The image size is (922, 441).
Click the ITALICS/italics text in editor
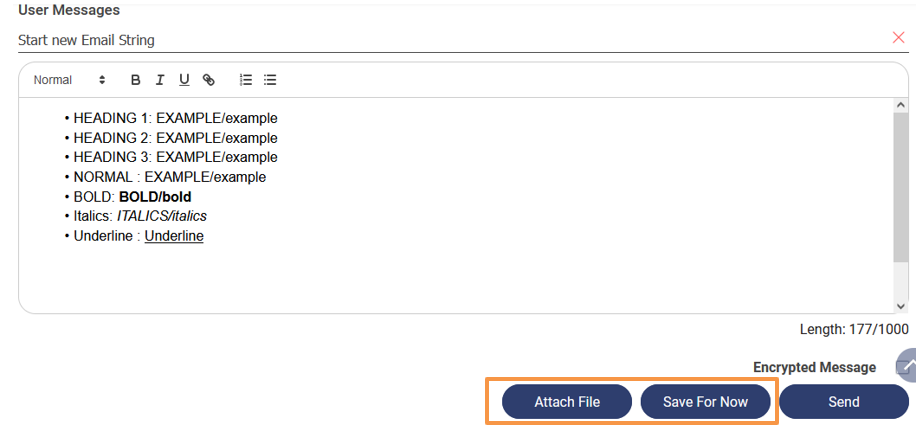point(162,216)
